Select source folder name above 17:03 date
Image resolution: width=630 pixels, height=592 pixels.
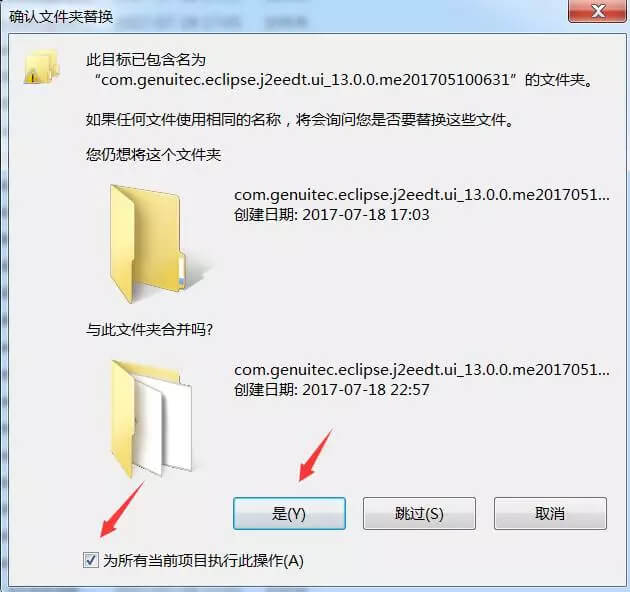point(421,195)
